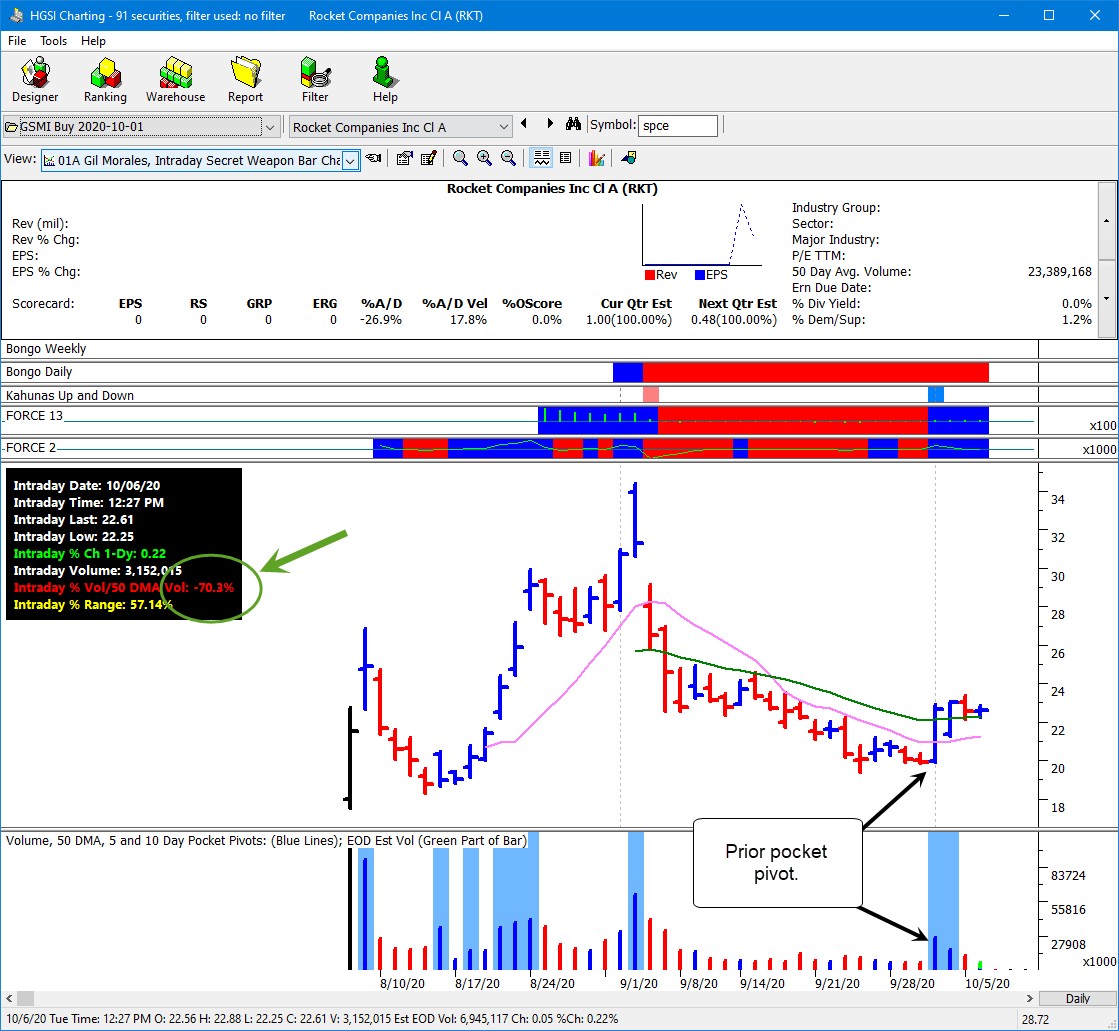The width and height of the screenshot is (1119, 1031).
Task: Click the Bongo Daily indicator label
Action: (39, 372)
